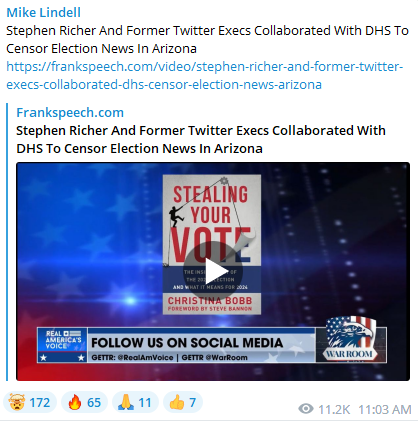
Task: Open the Mike Lindell channel name
Action: click(x=43, y=13)
